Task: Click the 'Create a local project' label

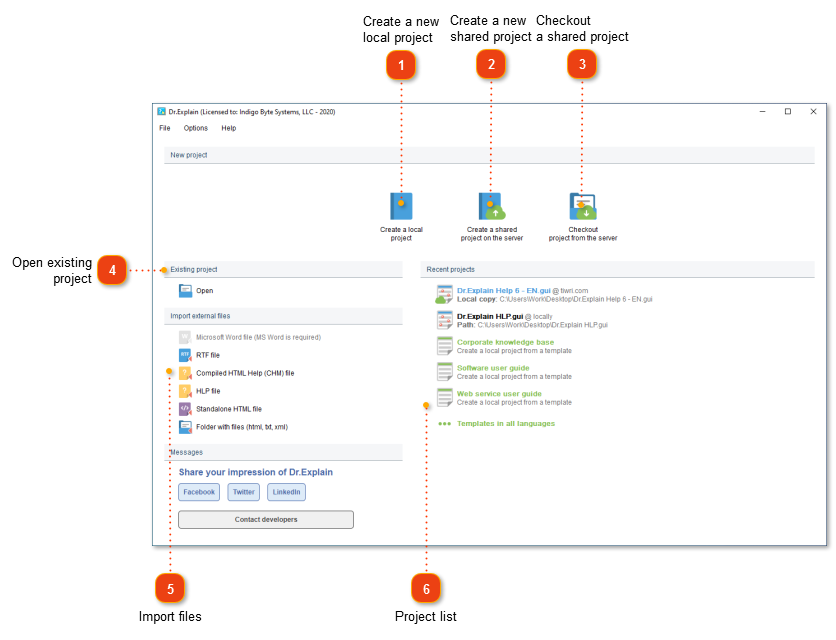Action: point(401,234)
